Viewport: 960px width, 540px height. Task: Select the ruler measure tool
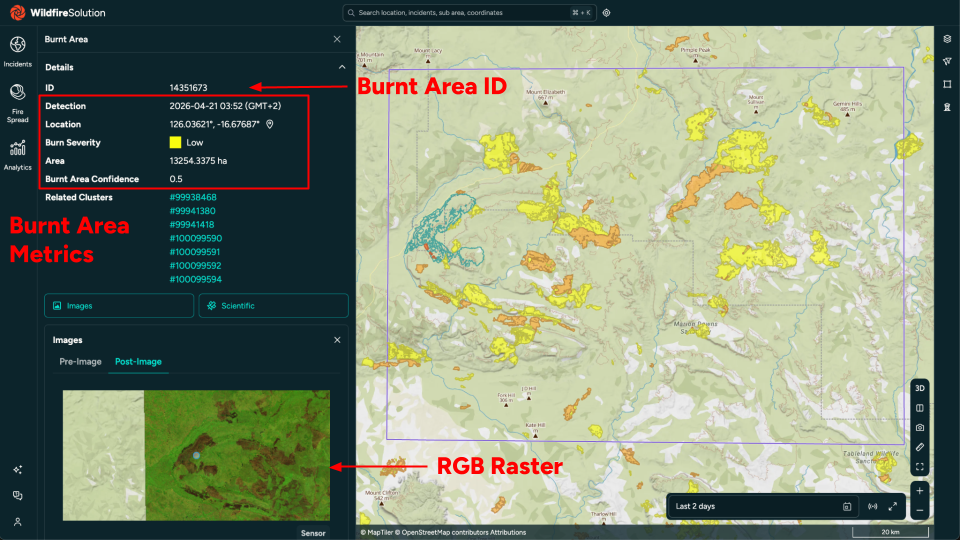[920, 447]
